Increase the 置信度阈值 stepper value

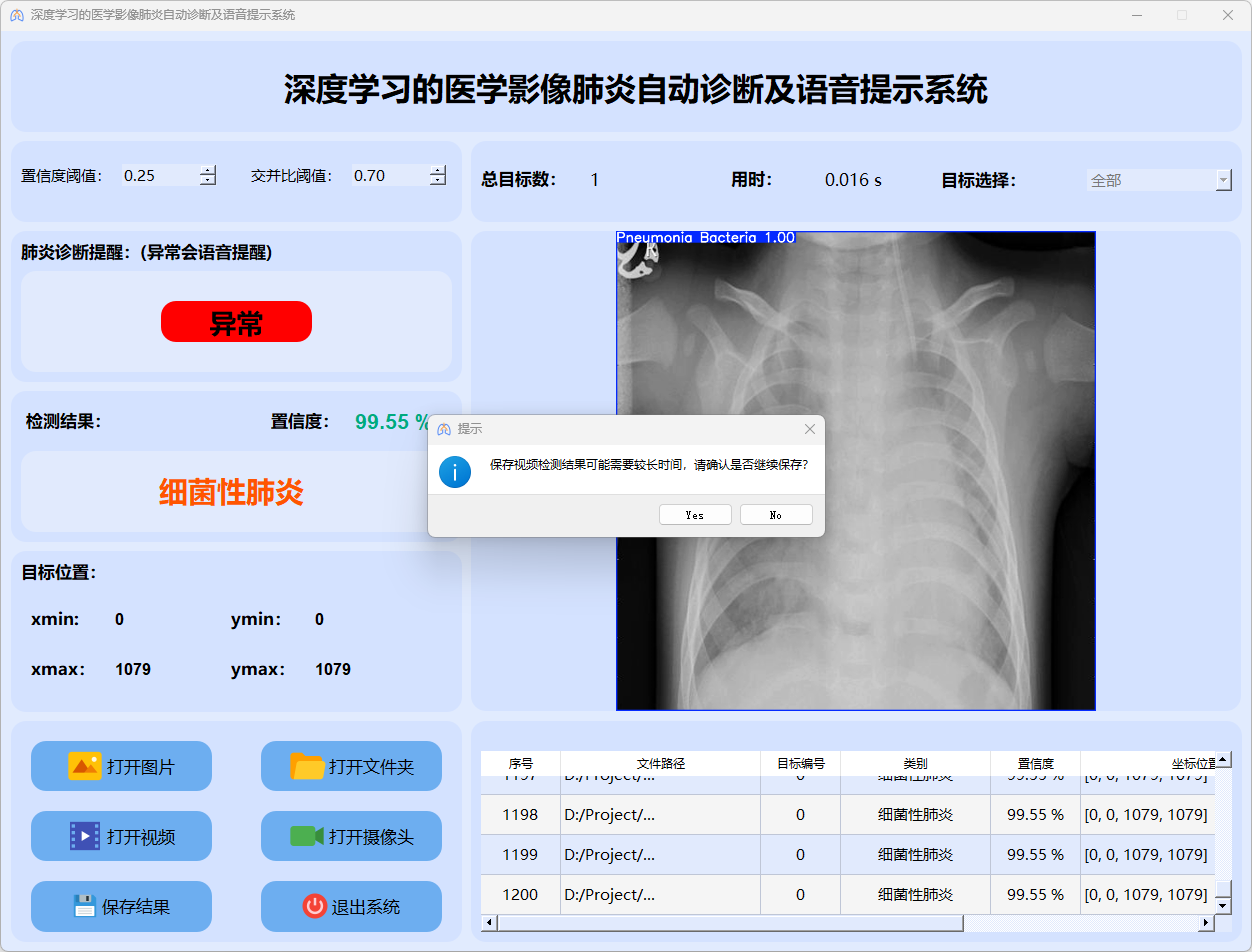pos(207,170)
